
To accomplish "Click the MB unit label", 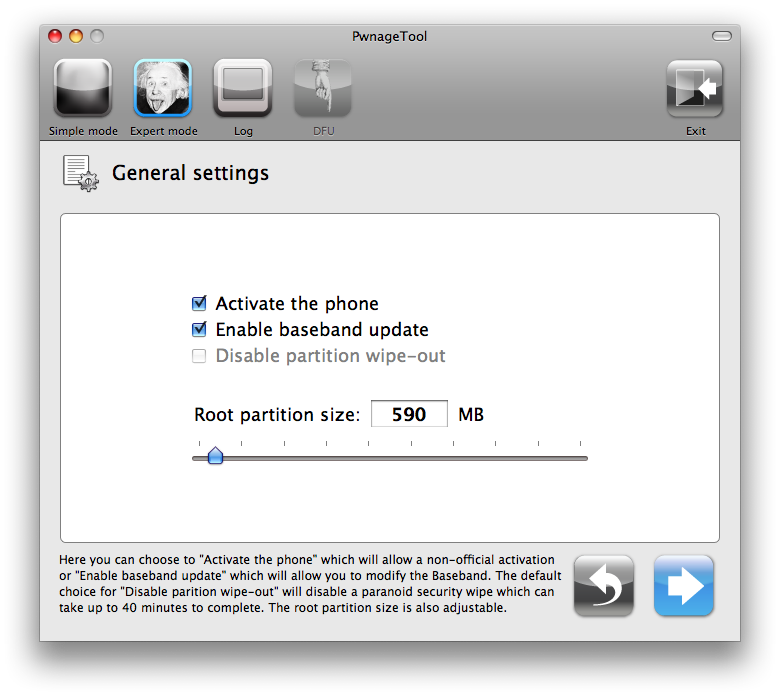I will (x=471, y=414).
